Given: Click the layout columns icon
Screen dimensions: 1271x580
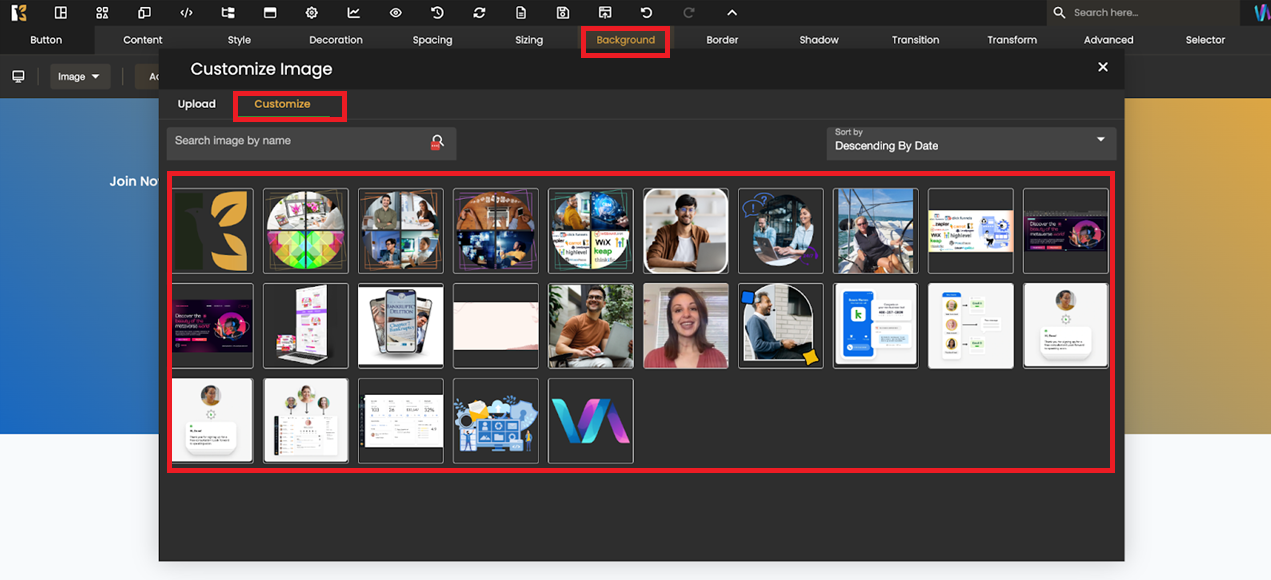Looking at the screenshot, I should pyautogui.click(x=61, y=13).
